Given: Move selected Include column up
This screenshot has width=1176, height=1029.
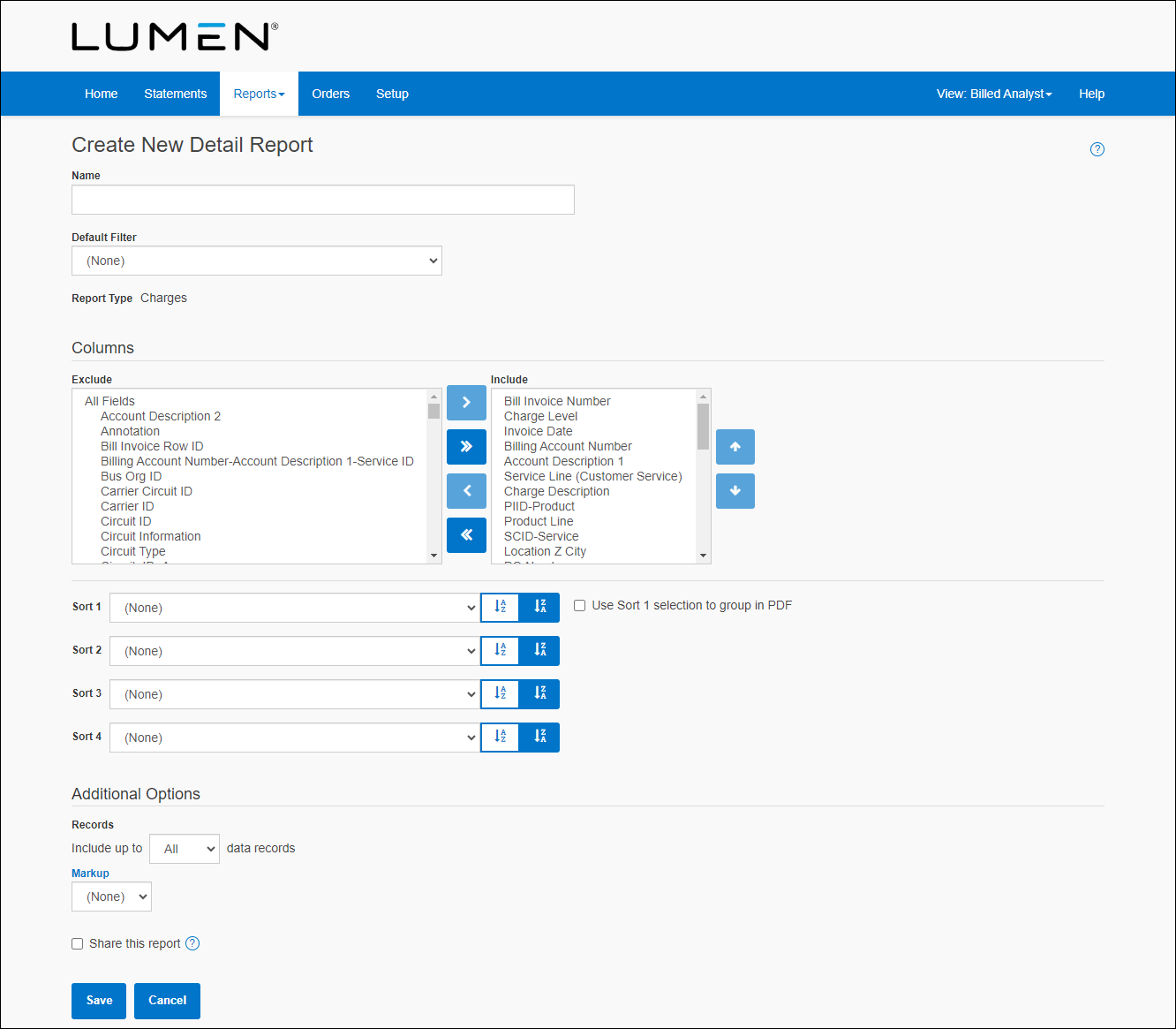Looking at the screenshot, I should coord(735,447).
